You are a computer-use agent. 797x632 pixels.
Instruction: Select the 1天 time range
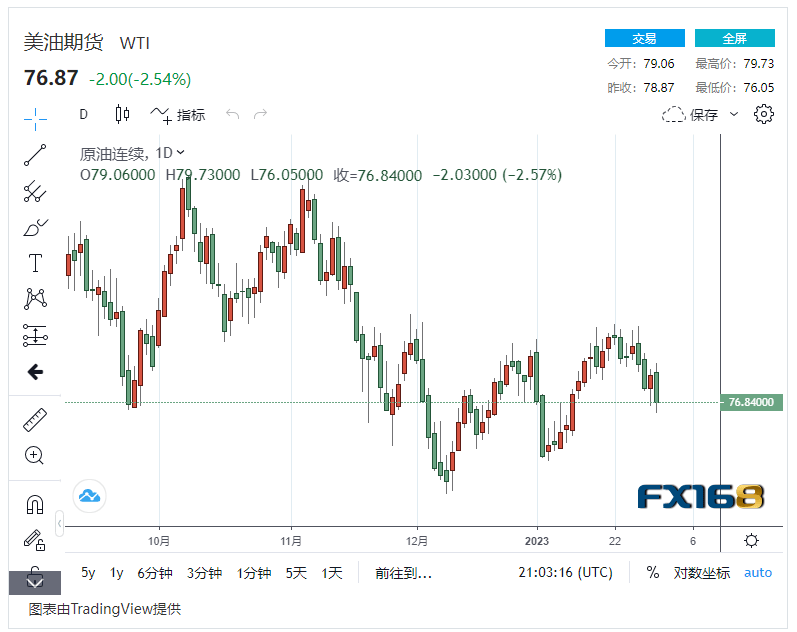click(x=332, y=573)
